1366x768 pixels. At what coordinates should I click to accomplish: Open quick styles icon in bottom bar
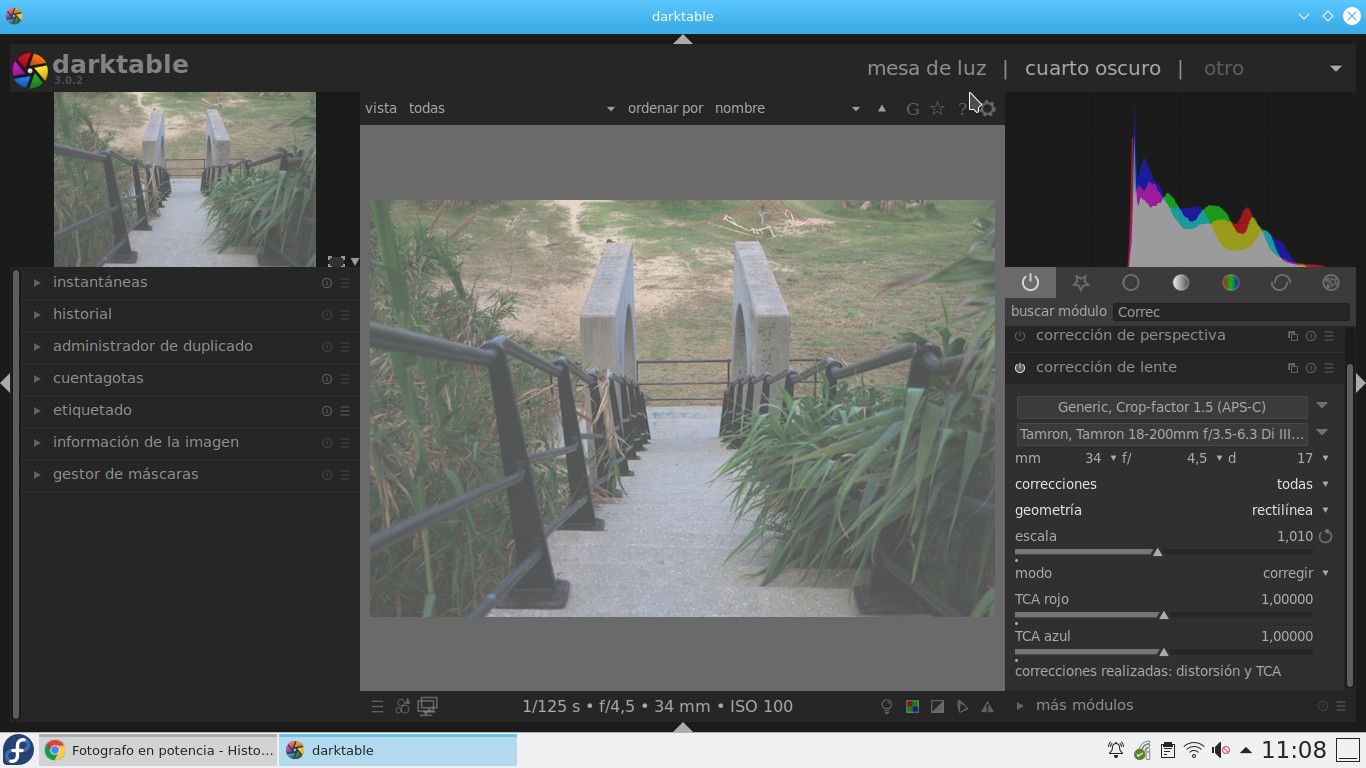pos(402,706)
